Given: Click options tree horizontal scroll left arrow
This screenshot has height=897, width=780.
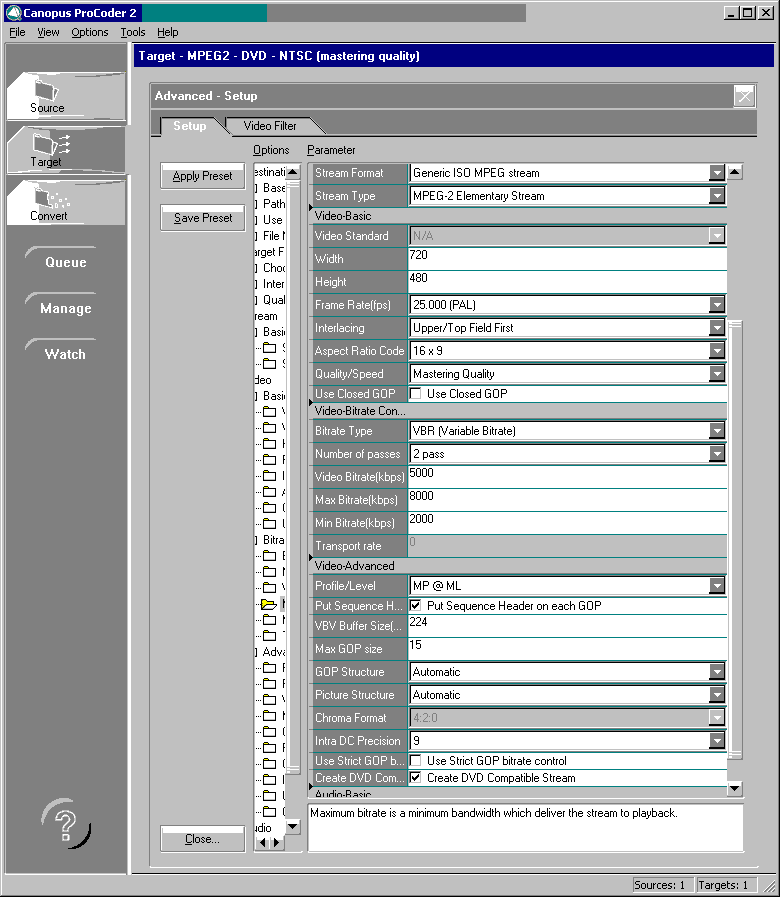Looking at the screenshot, I should pos(262,842).
